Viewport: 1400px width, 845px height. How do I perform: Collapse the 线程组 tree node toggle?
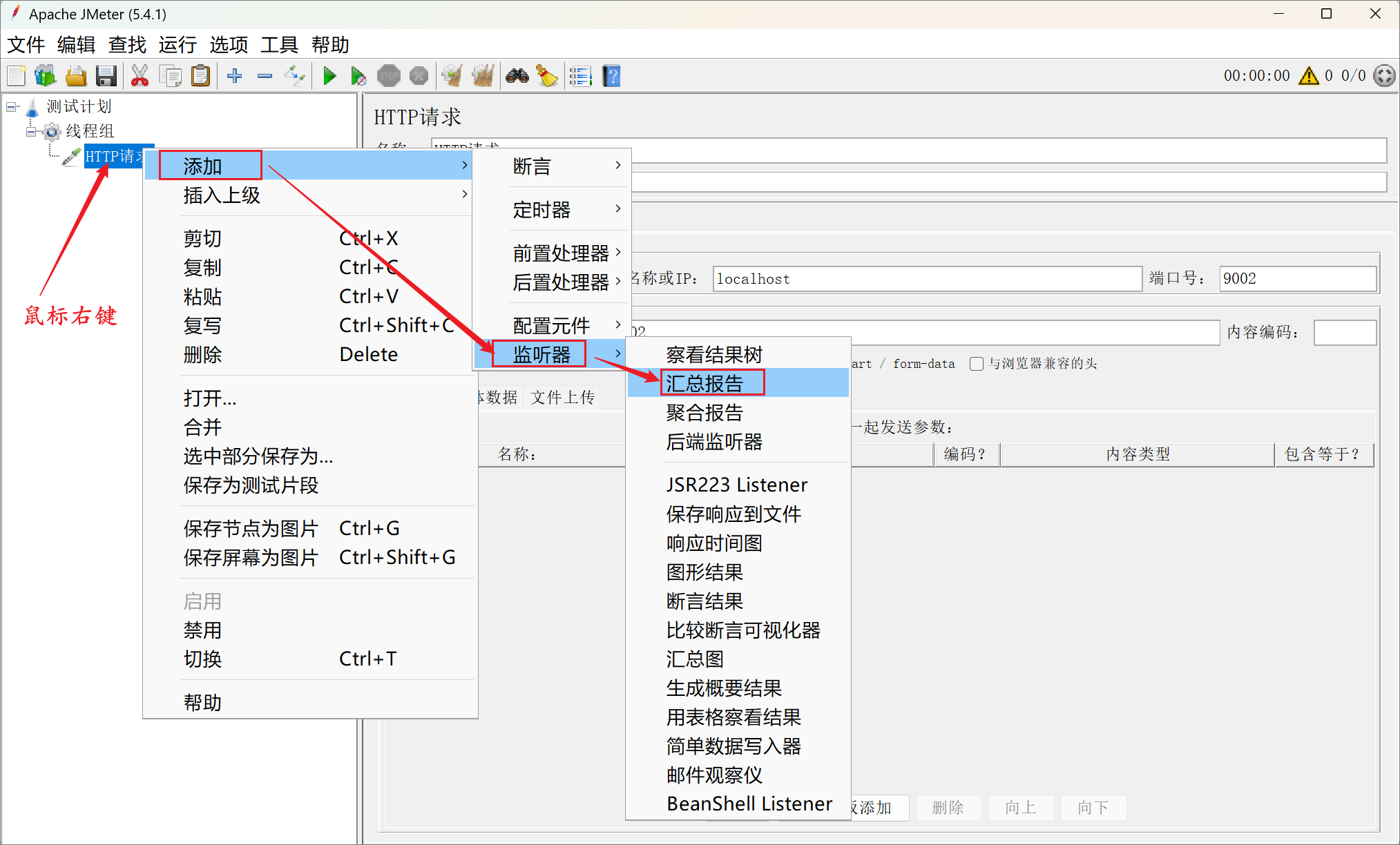pyautogui.click(x=31, y=131)
